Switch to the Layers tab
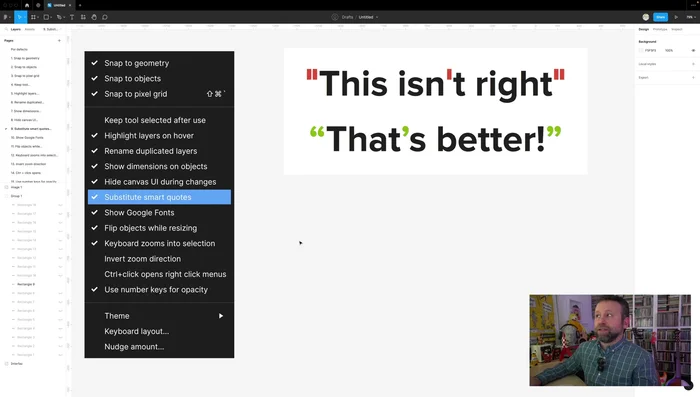The height and width of the screenshot is (397, 700). [x=16, y=29]
